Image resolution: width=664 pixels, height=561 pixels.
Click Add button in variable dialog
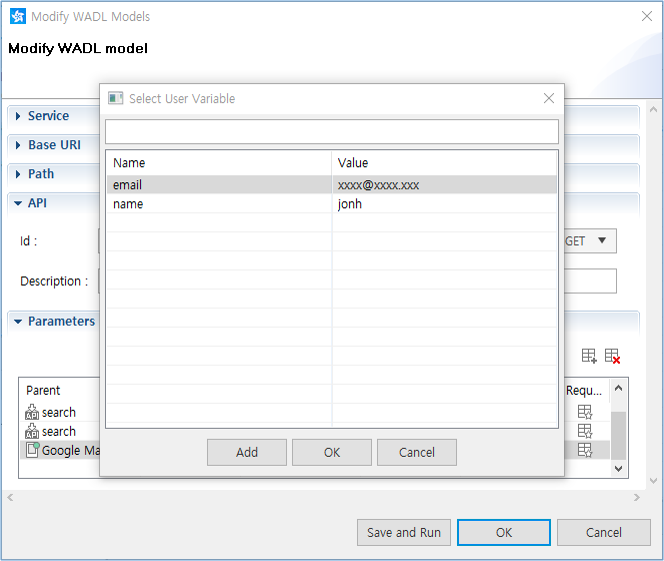point(247,452)
